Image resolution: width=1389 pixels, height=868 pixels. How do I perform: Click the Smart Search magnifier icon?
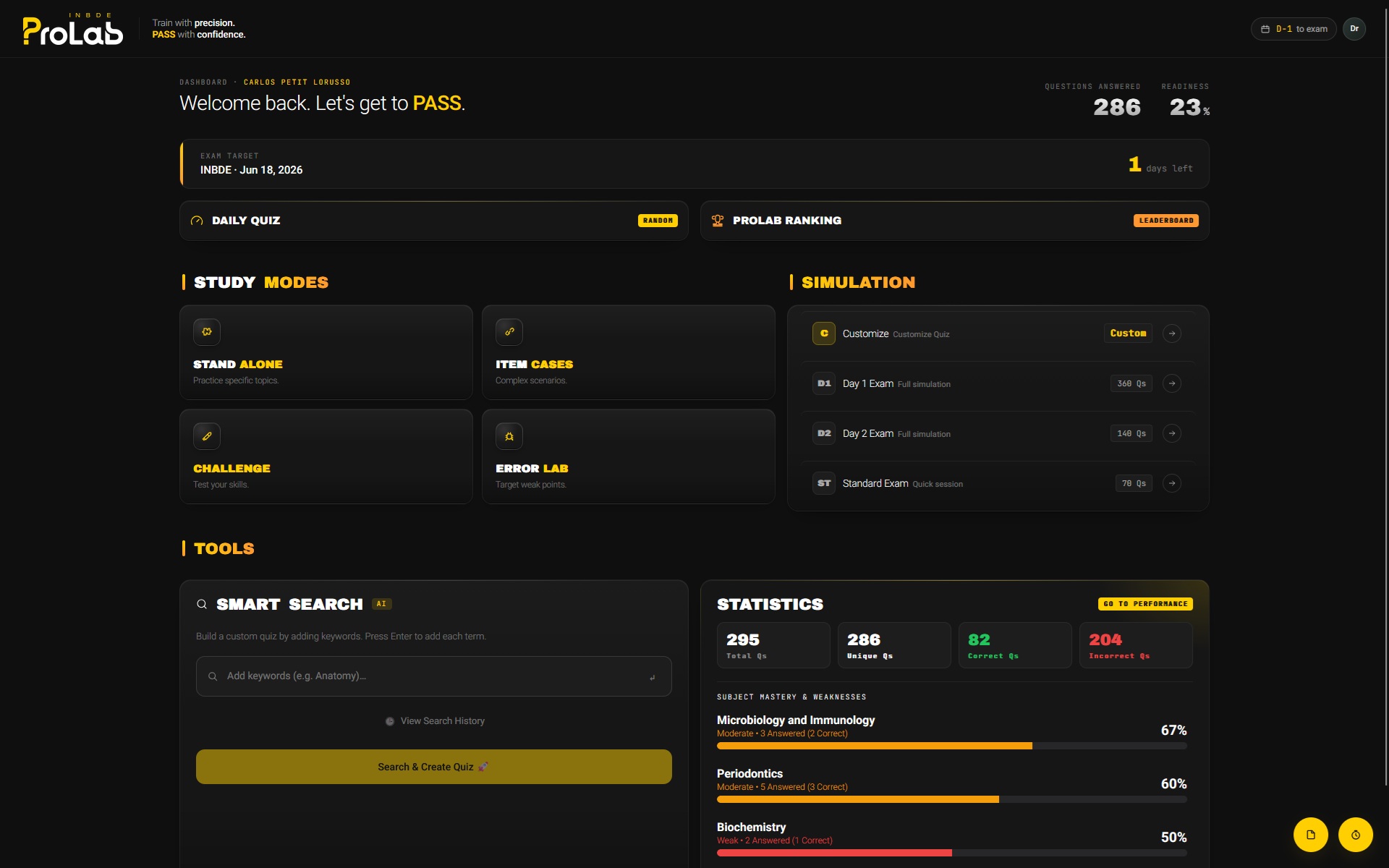[x=202, y=604]
